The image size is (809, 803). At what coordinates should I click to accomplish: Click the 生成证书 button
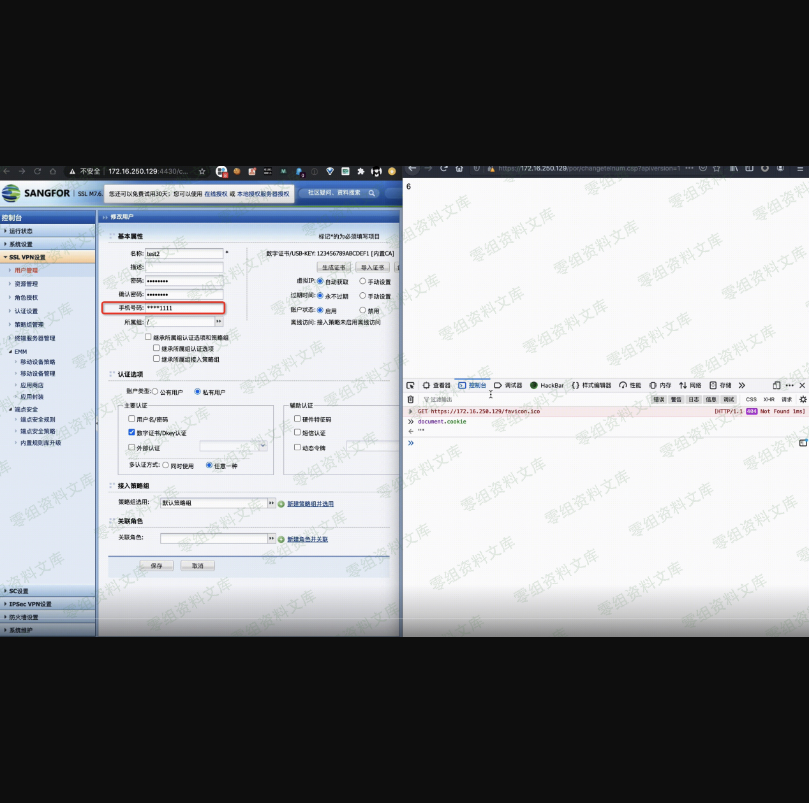point(333,267)
